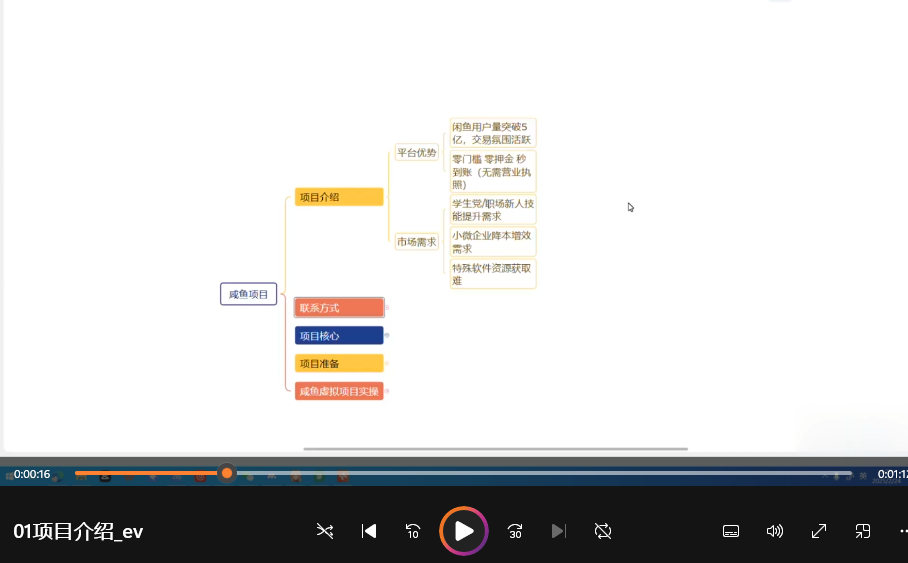The width and height of the screenshot is (908, 563).
Task: Click the 零门槛 零押金 leaf
Action: (x=493, y=171)
